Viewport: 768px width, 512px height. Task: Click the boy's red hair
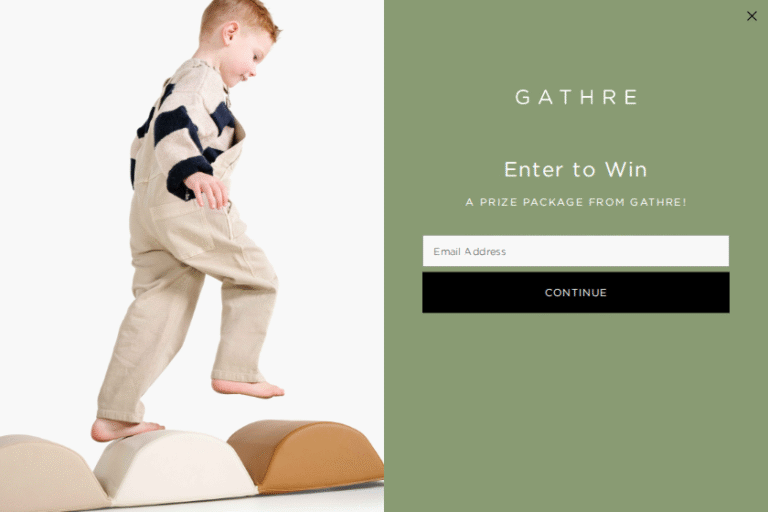pos(238,17)
